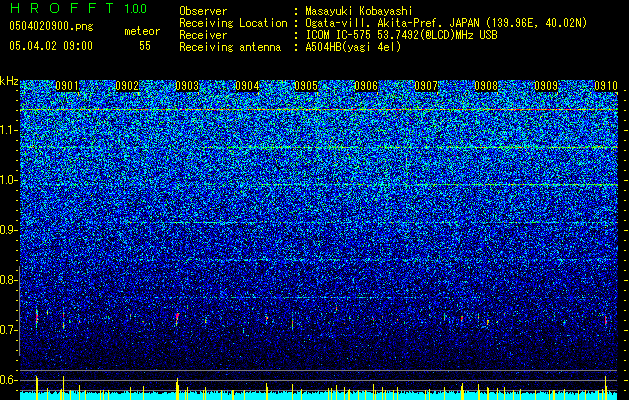Click the 0909 time marker
Screen dimensions: 629x400
pyautogui.click(x=546, y=86)
